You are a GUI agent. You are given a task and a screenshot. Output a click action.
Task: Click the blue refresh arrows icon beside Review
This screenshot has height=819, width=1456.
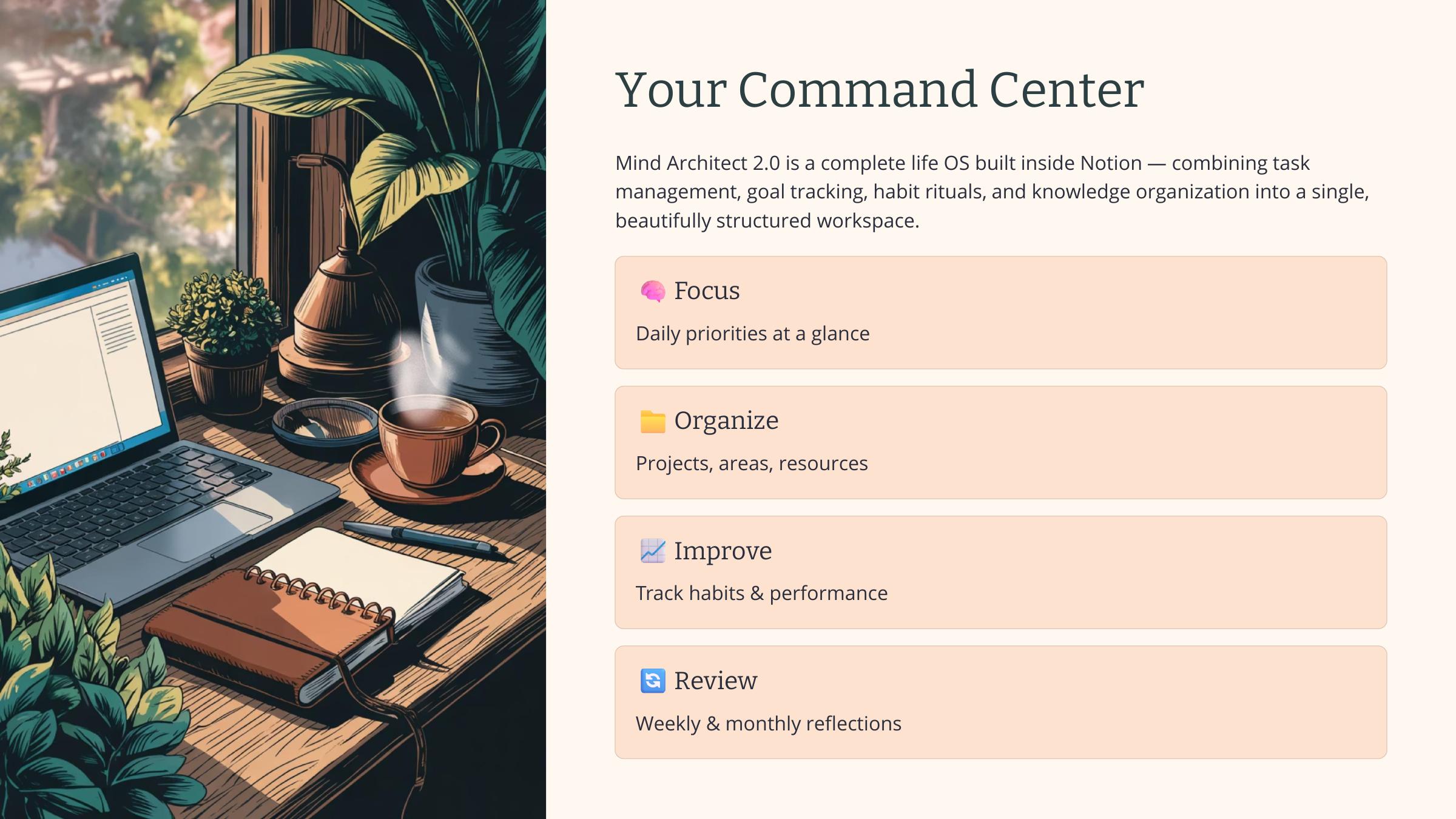[x=652, y=681]
